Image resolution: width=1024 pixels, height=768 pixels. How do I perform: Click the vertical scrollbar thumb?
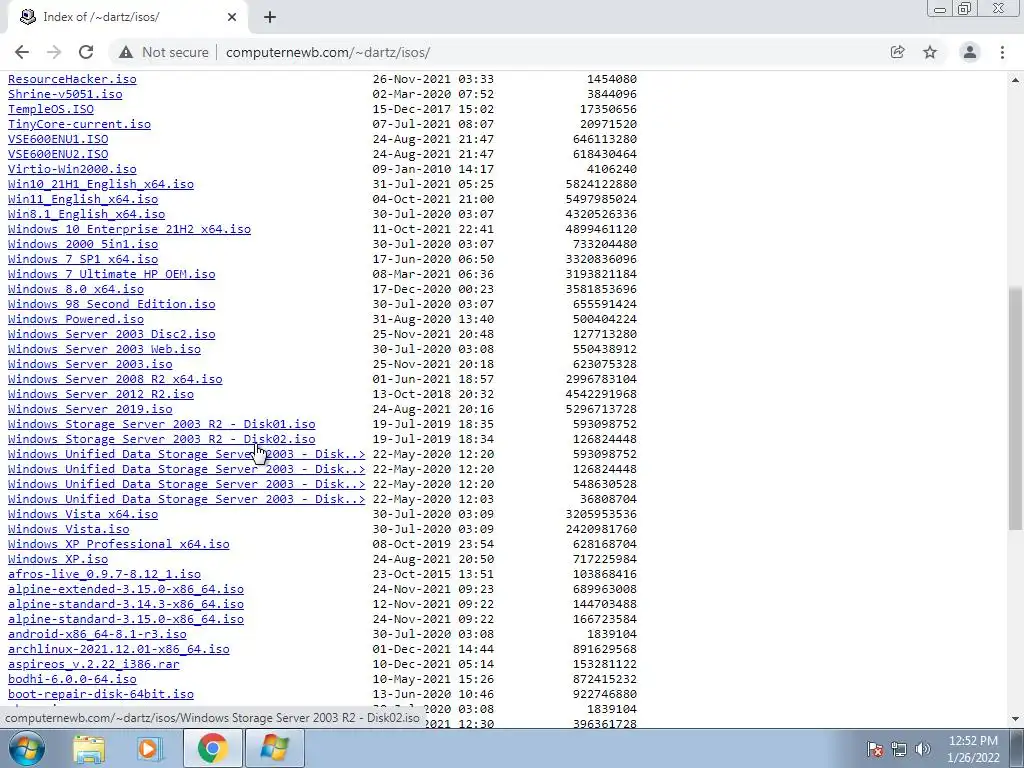click(1016, 409)
